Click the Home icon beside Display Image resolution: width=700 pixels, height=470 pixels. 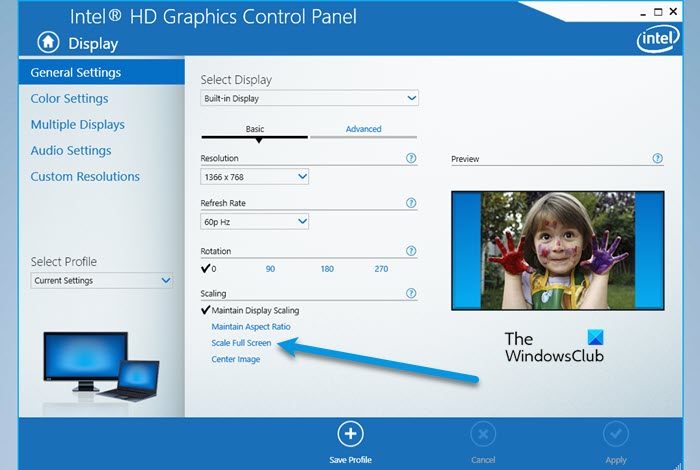tap(48, 42)
